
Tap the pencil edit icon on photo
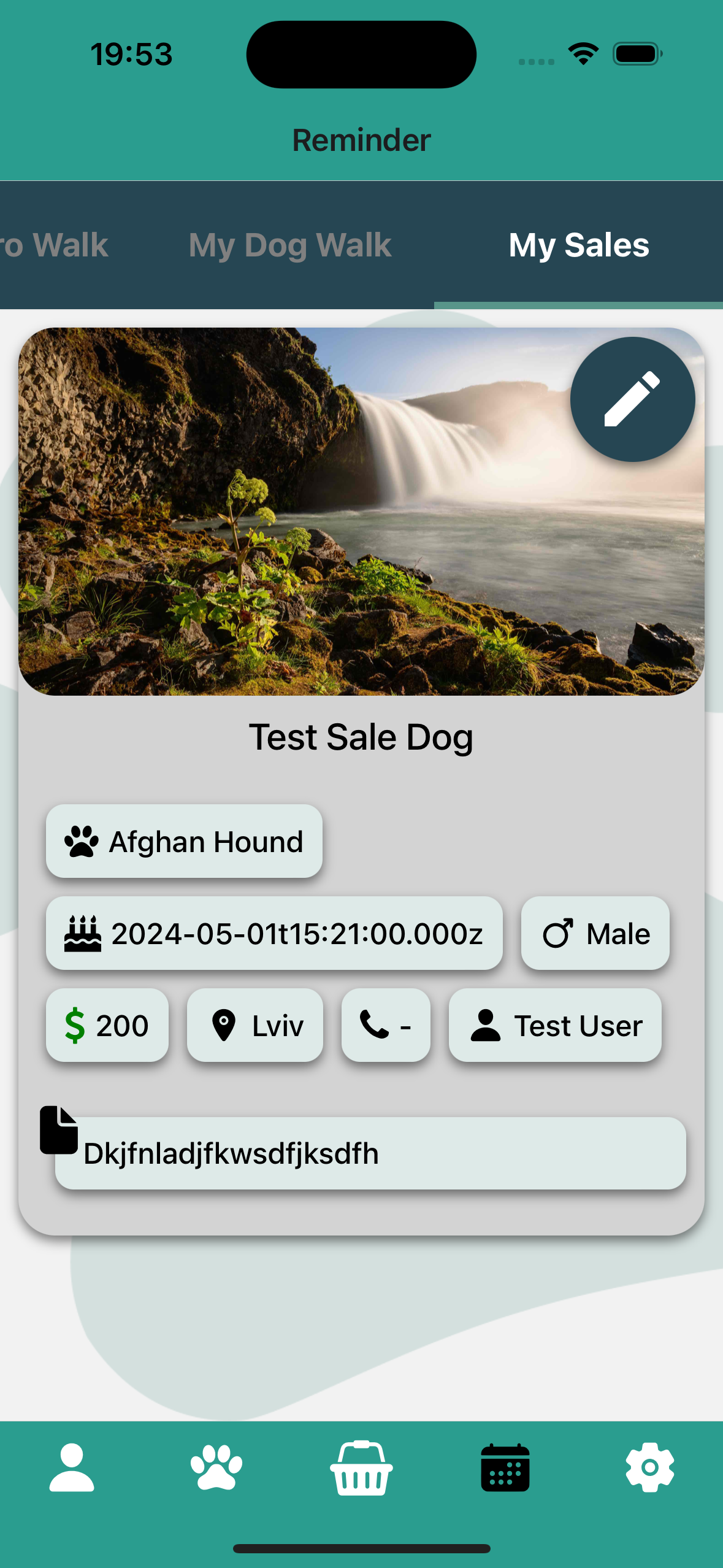tap(632, 399)
